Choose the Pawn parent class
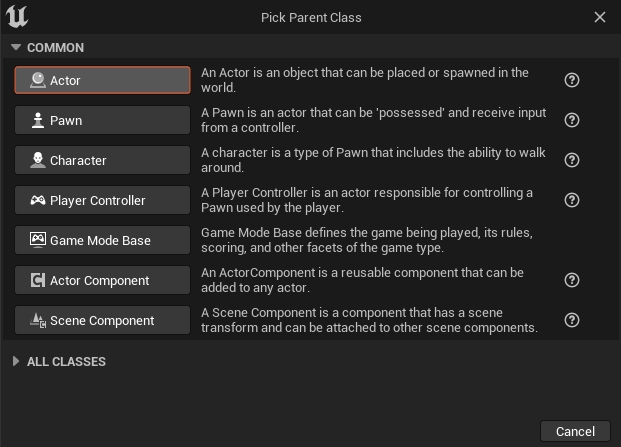Image resolution: width=621 pixels, height=447 pixels. [102, 120]
